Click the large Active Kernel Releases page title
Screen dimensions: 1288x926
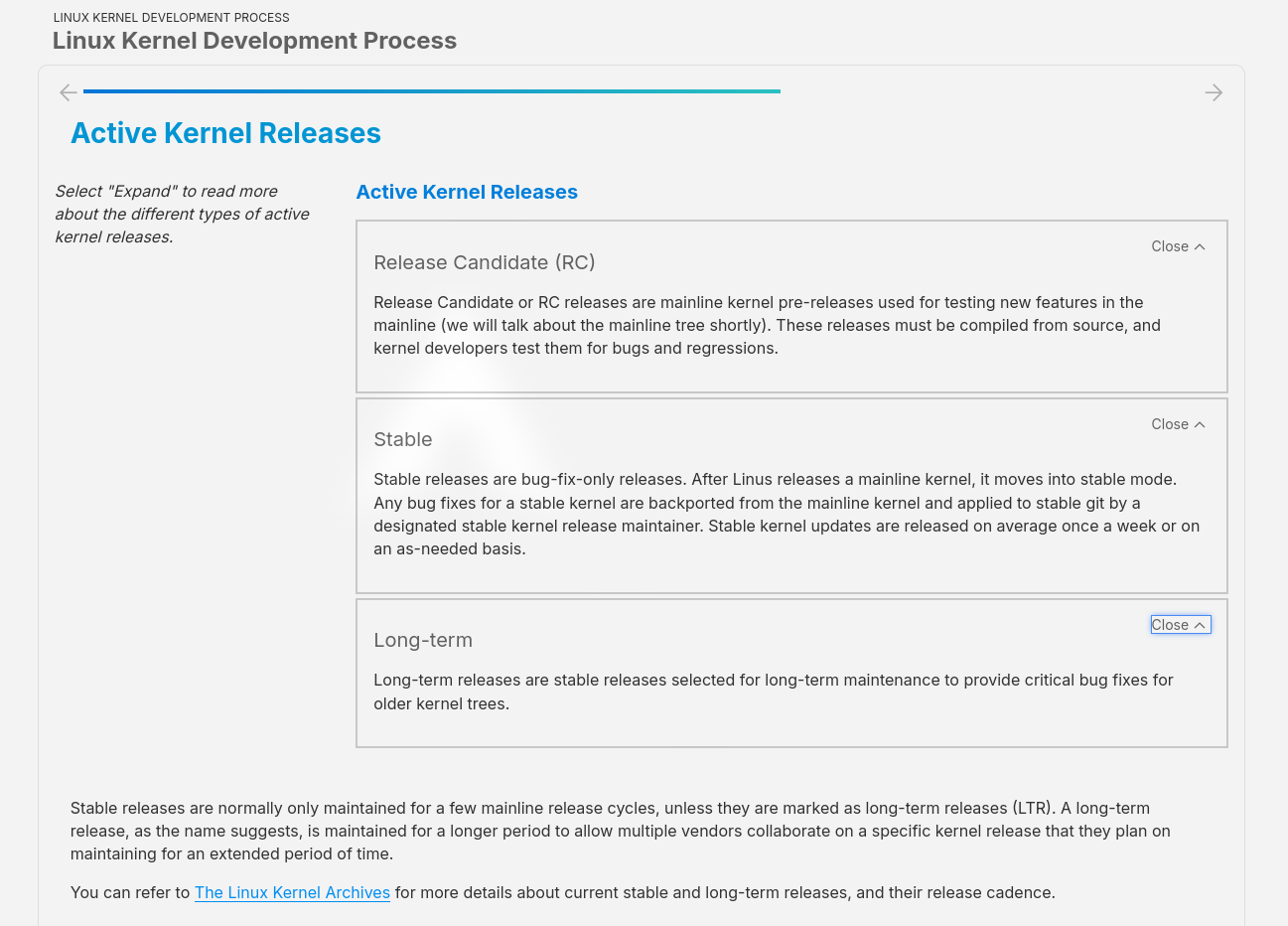pos(225,133)
